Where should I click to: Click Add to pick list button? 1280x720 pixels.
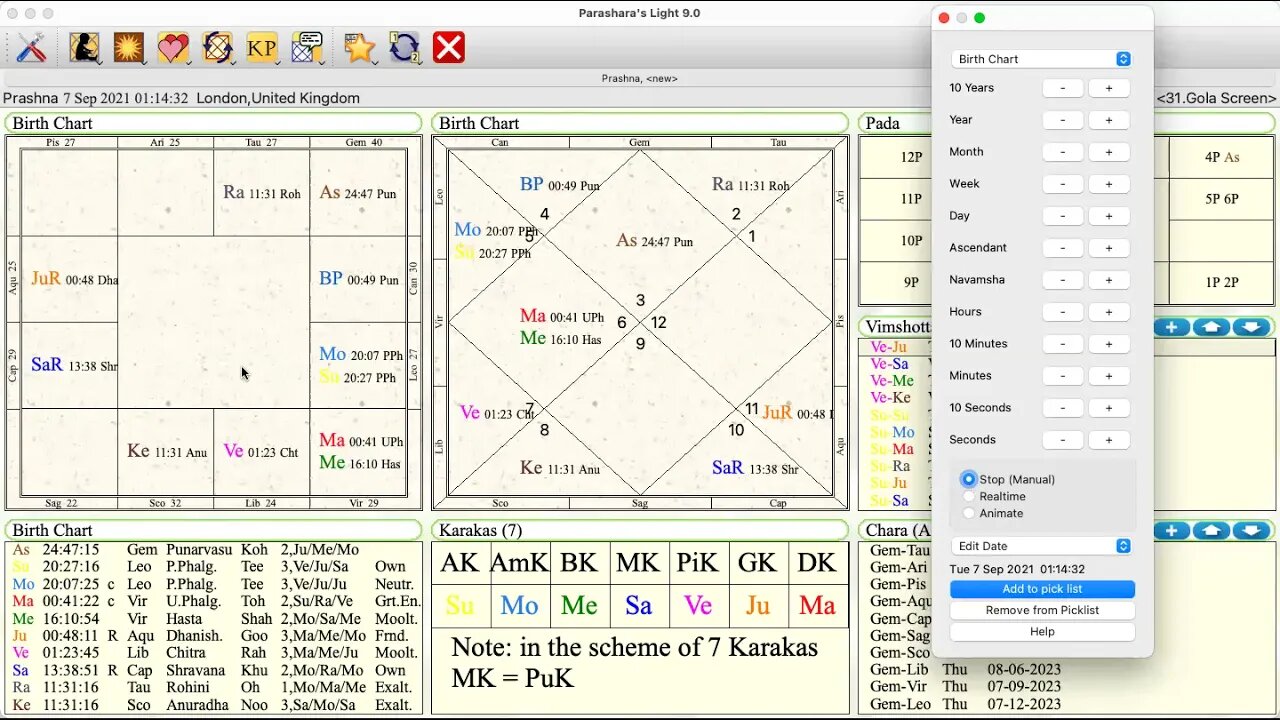[1042, 589]
